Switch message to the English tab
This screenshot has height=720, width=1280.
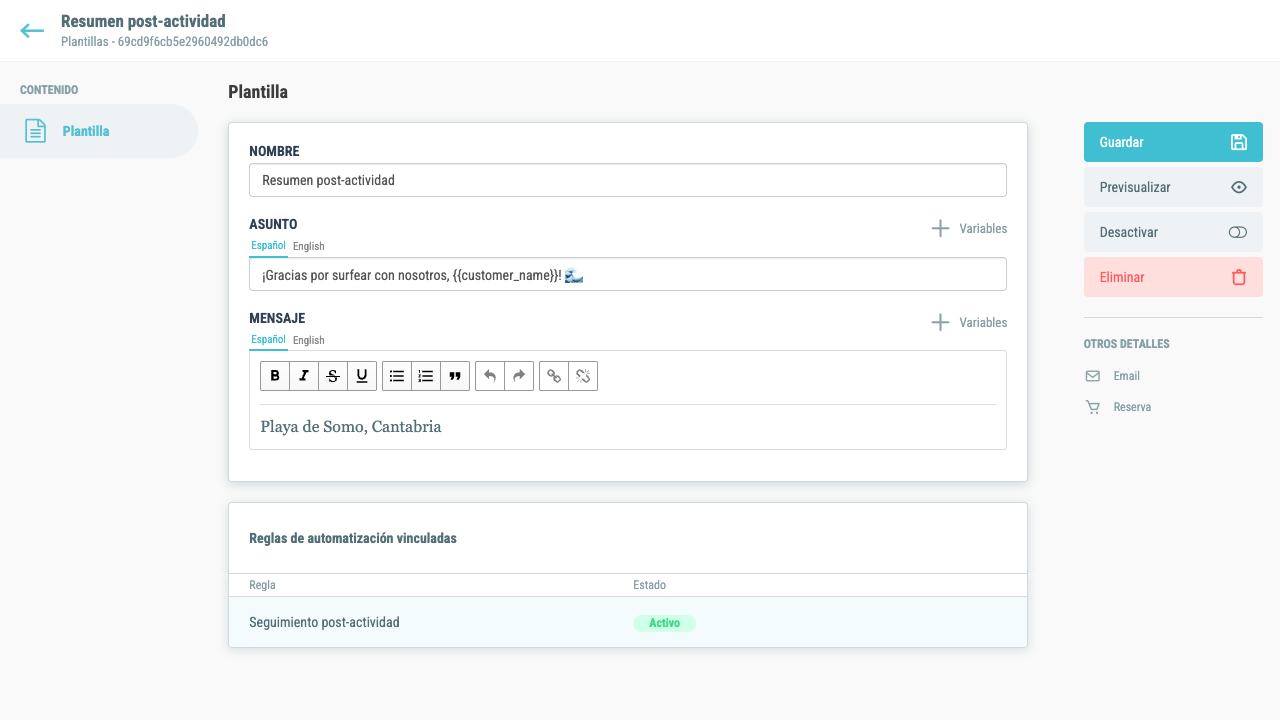[308, 340]
